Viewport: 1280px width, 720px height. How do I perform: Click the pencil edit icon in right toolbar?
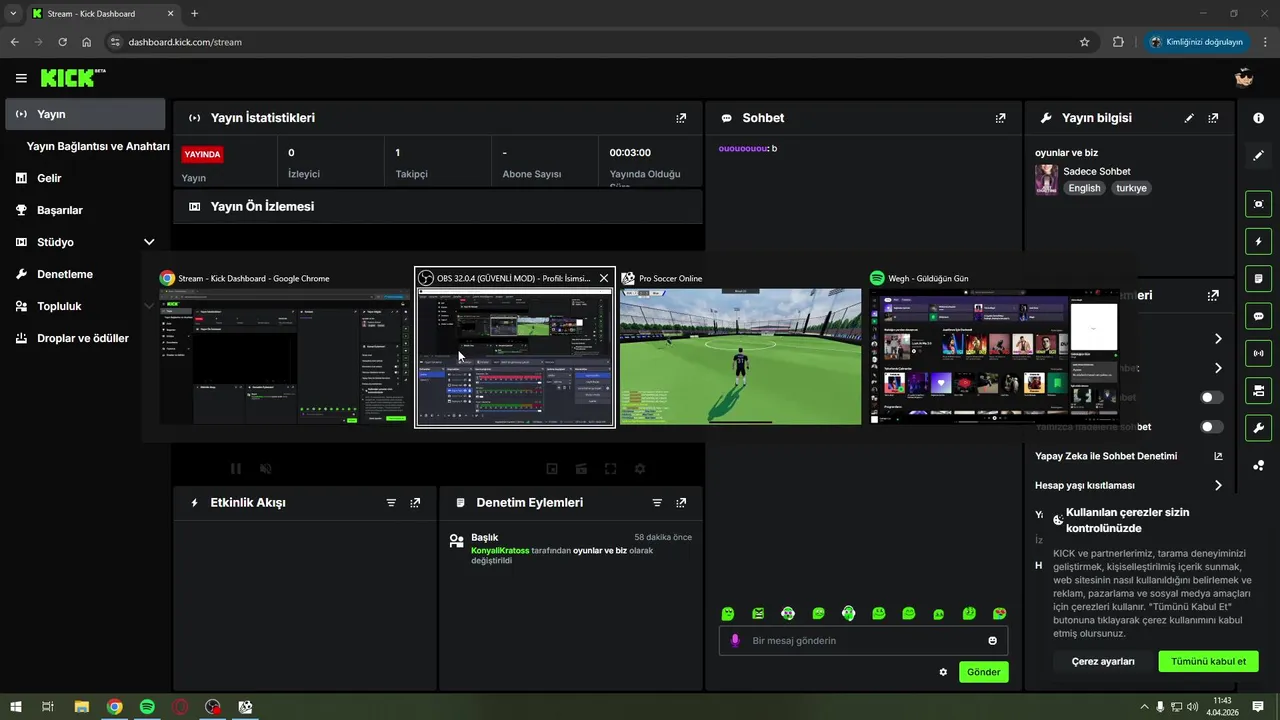pyautogui.click(x=1258, y=156)
